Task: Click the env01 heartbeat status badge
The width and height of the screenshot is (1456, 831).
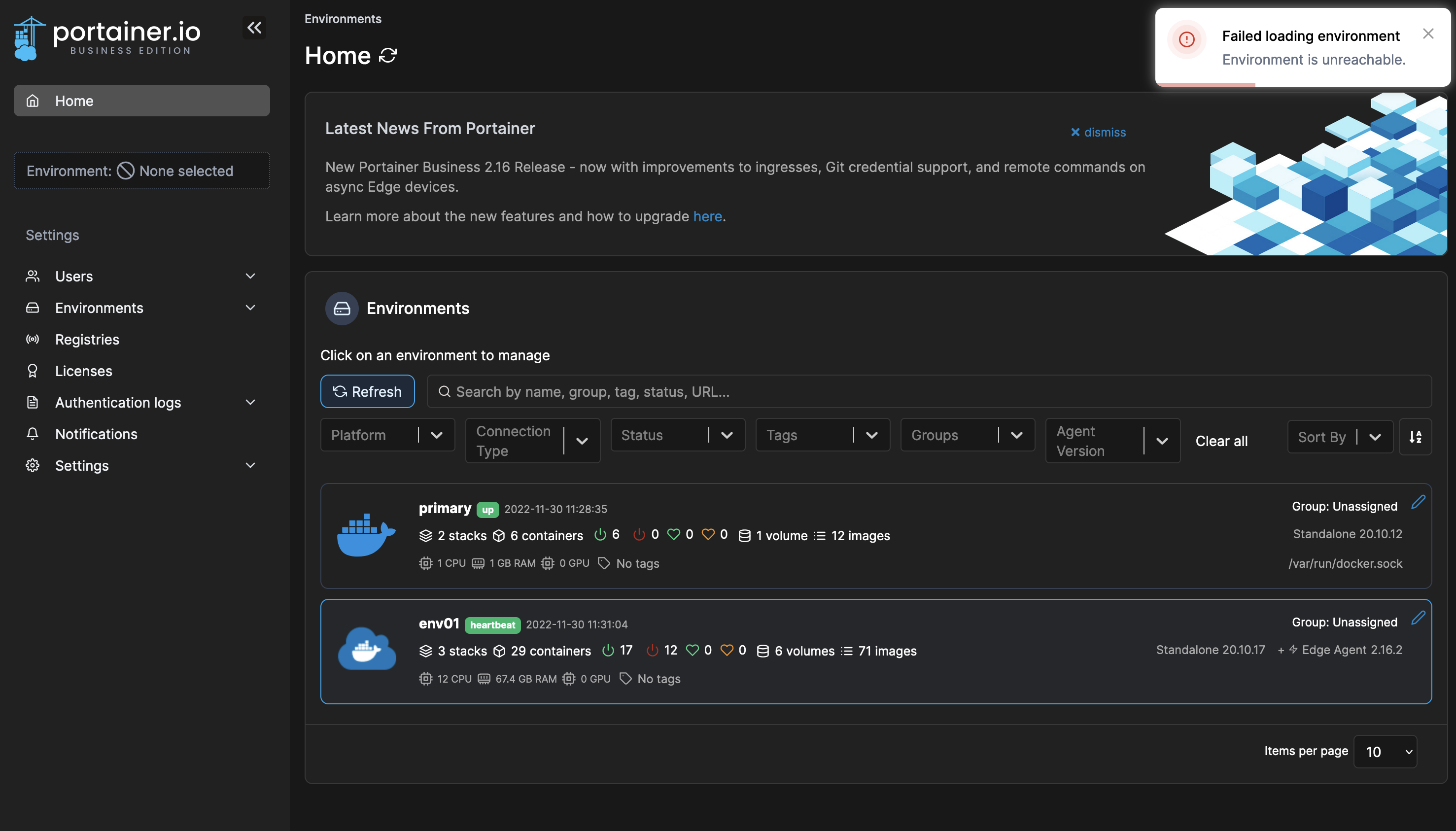Action: (x=493, y=625)
